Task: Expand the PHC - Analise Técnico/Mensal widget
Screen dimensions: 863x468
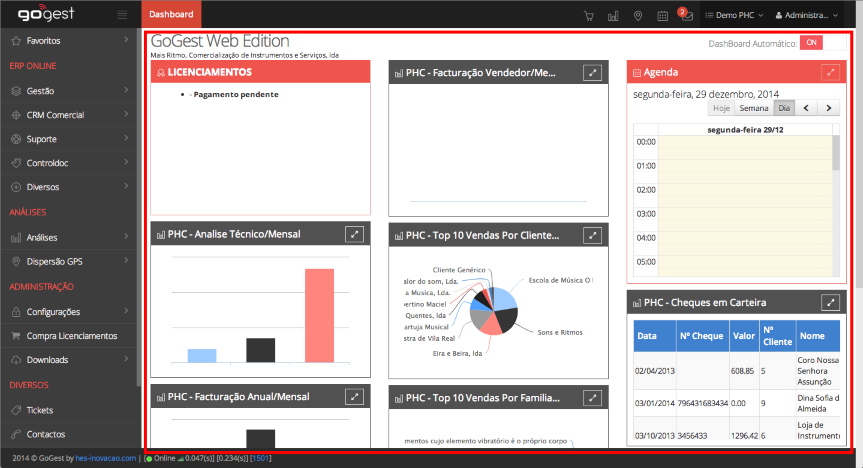Action: click(354, 234)
